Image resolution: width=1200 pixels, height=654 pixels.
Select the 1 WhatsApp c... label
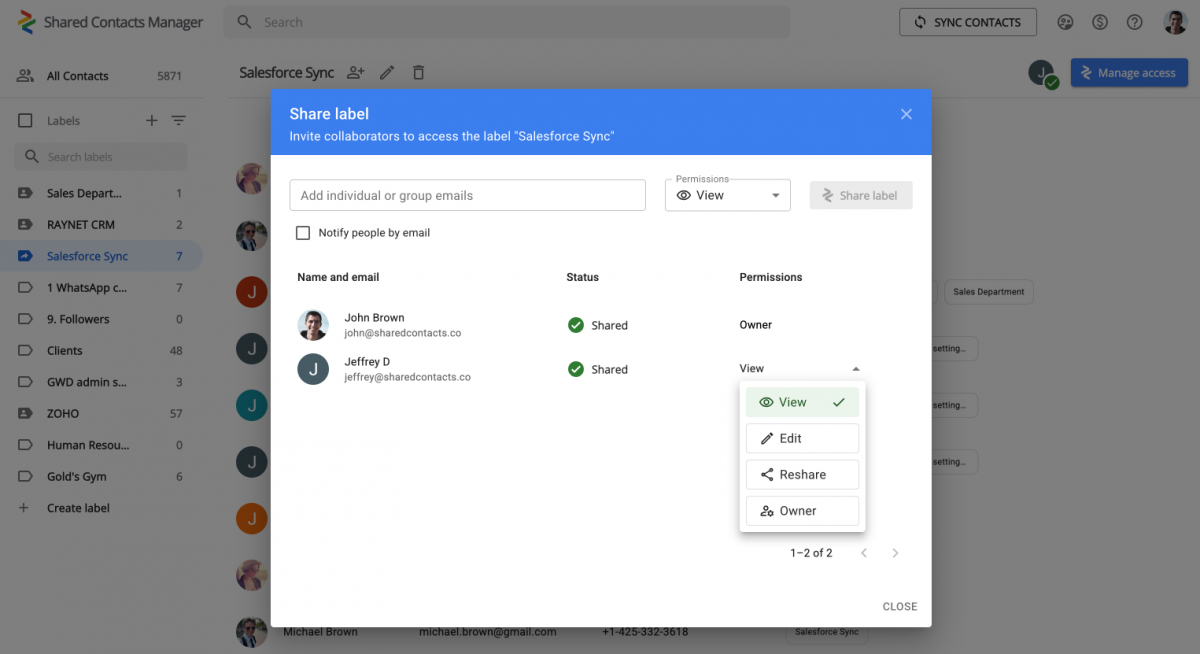[x=100, y=288]
